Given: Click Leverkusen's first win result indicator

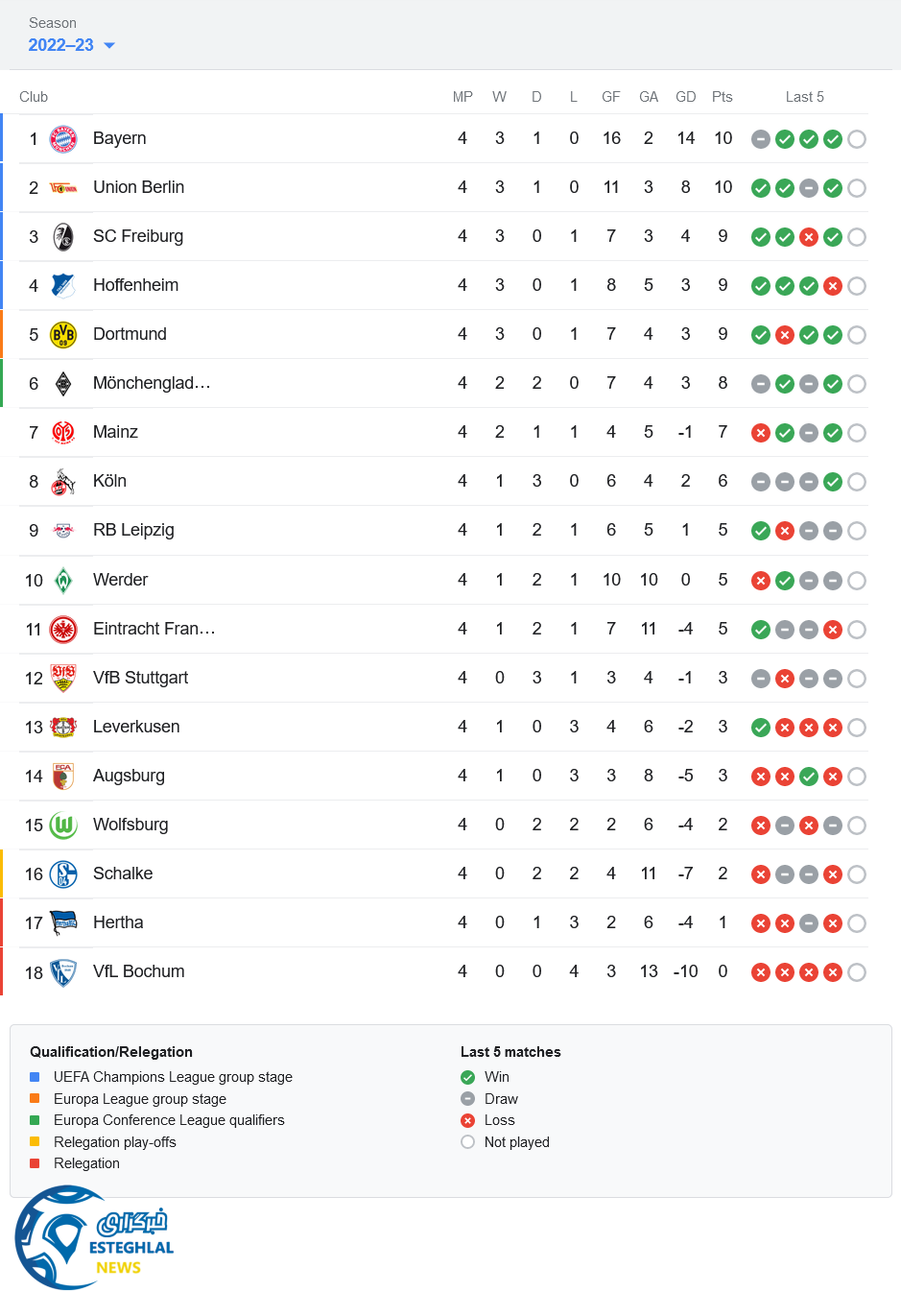Looking at the screenshot, I should [761, 728].
